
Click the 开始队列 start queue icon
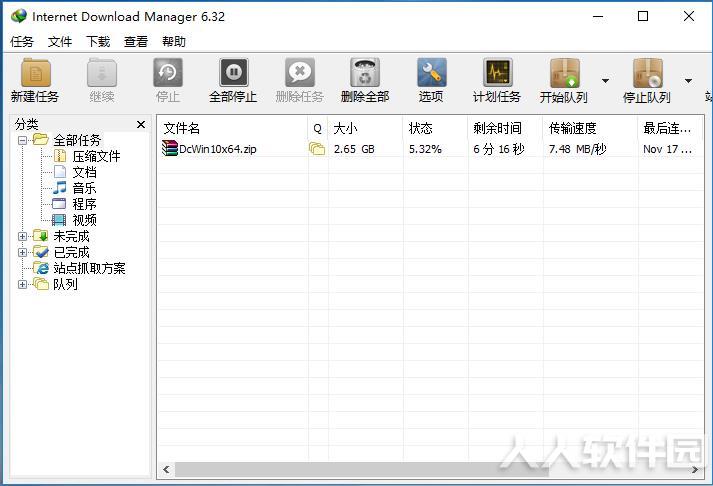(x=564, y=72)
